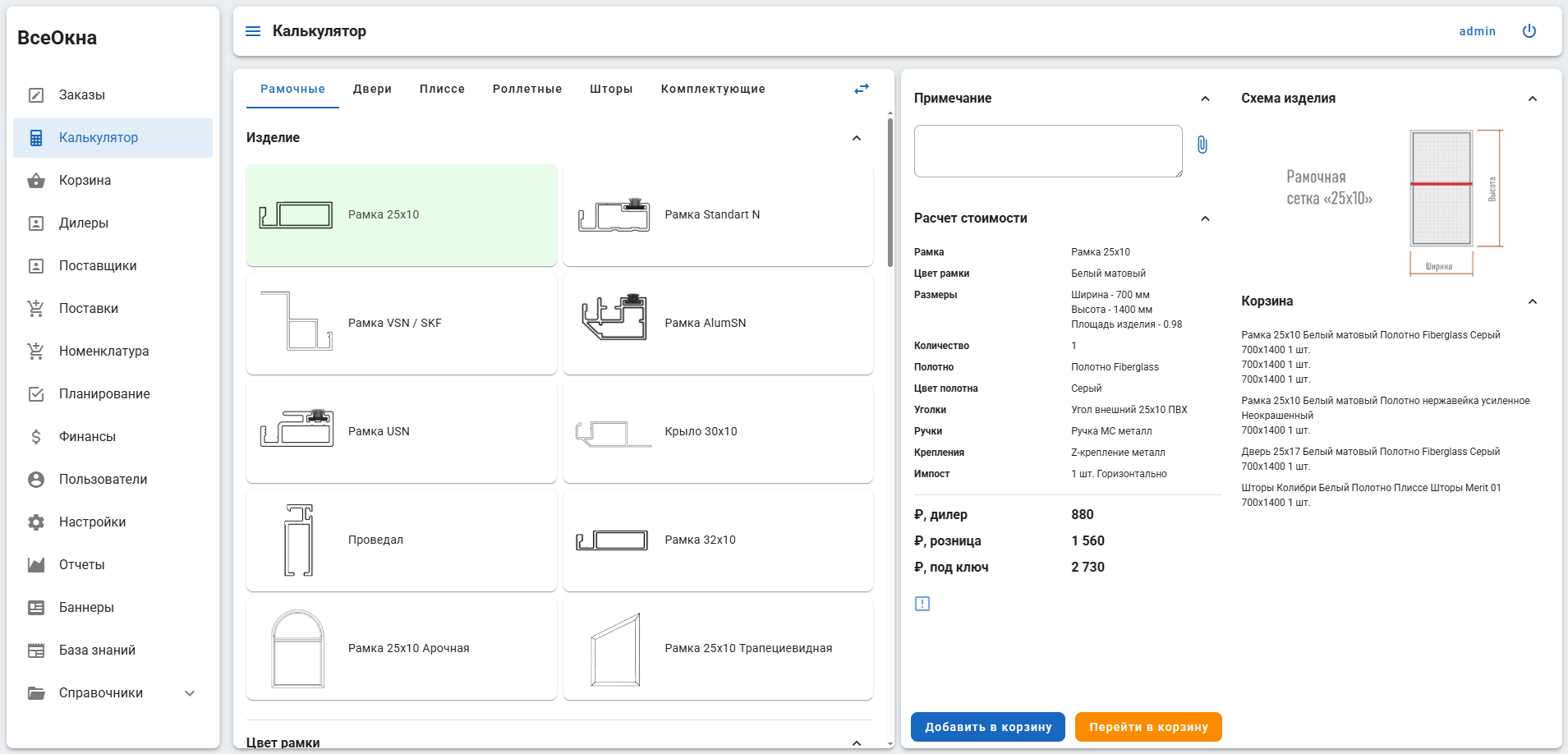Open Финансы section
The width and height of the screenshot is (1568, 754).
click(x=113, y=437)
